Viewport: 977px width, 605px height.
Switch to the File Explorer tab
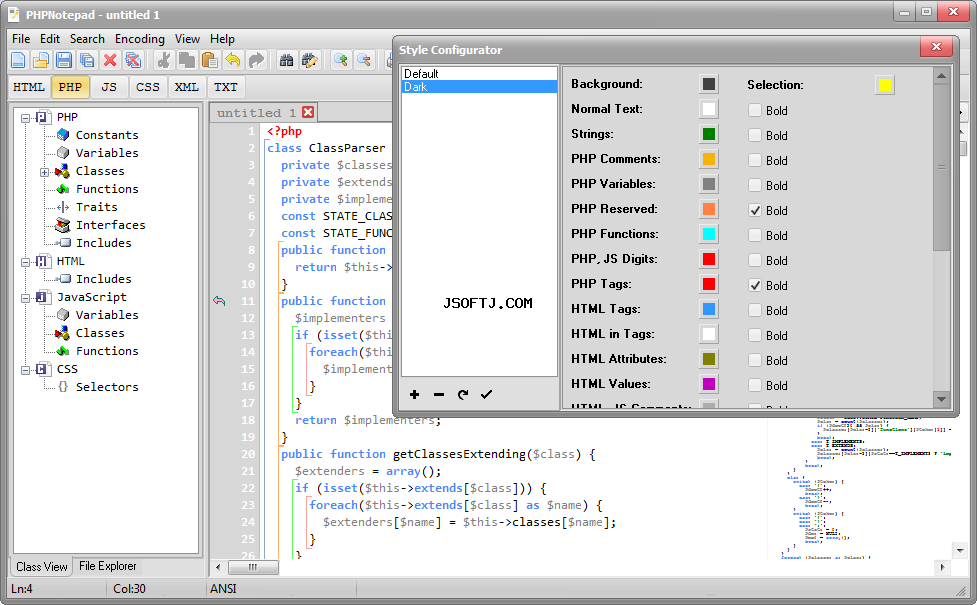[108, 566]
